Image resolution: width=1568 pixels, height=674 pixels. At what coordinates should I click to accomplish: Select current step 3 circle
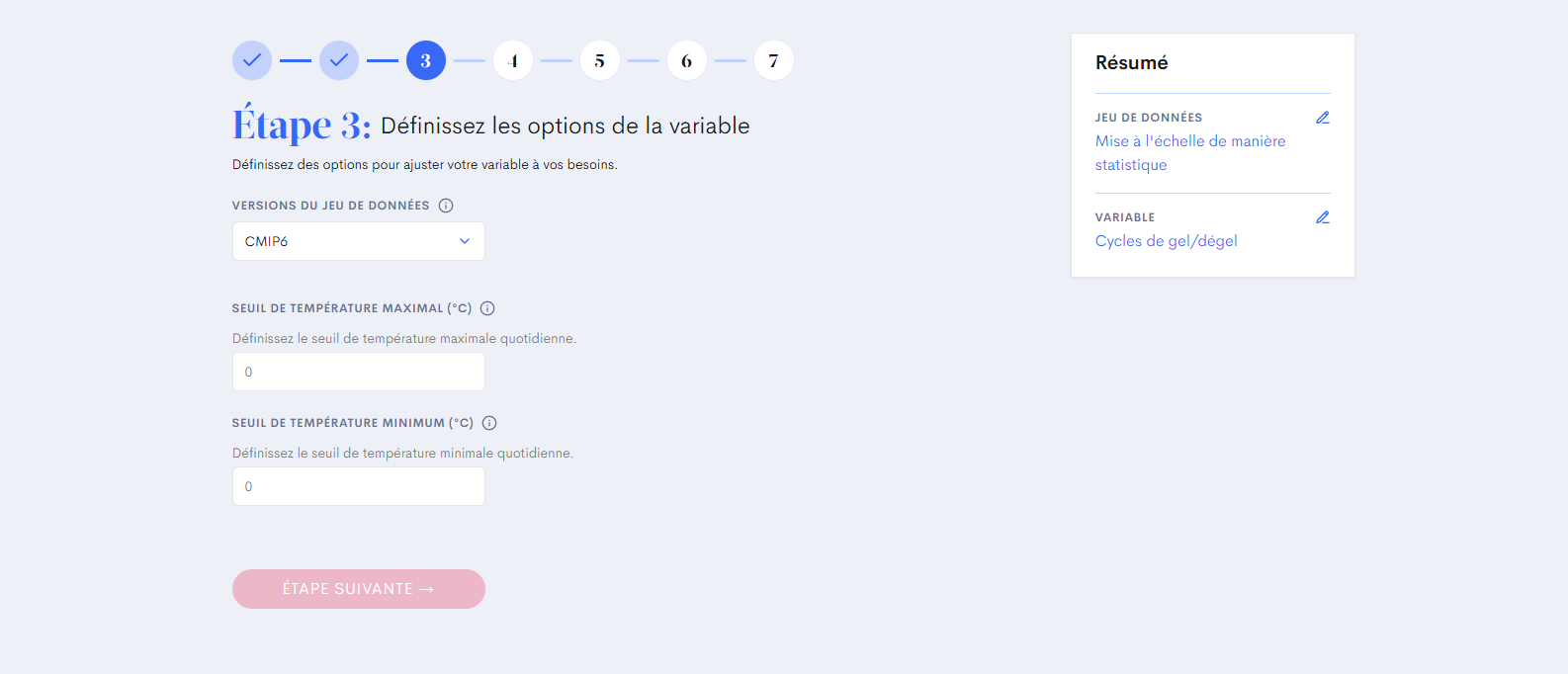(426, 60)
